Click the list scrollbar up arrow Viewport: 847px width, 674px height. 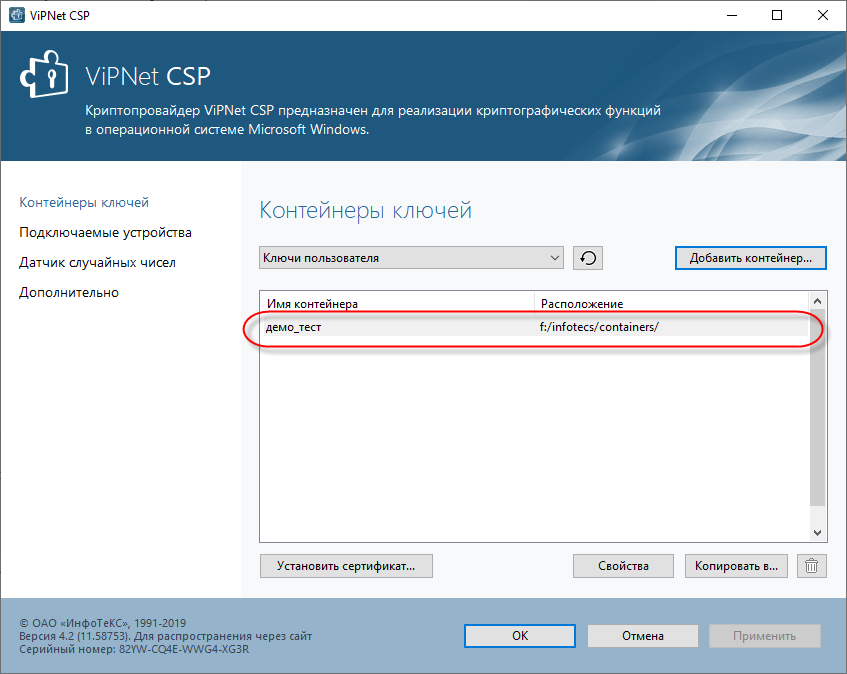[817, 301]
